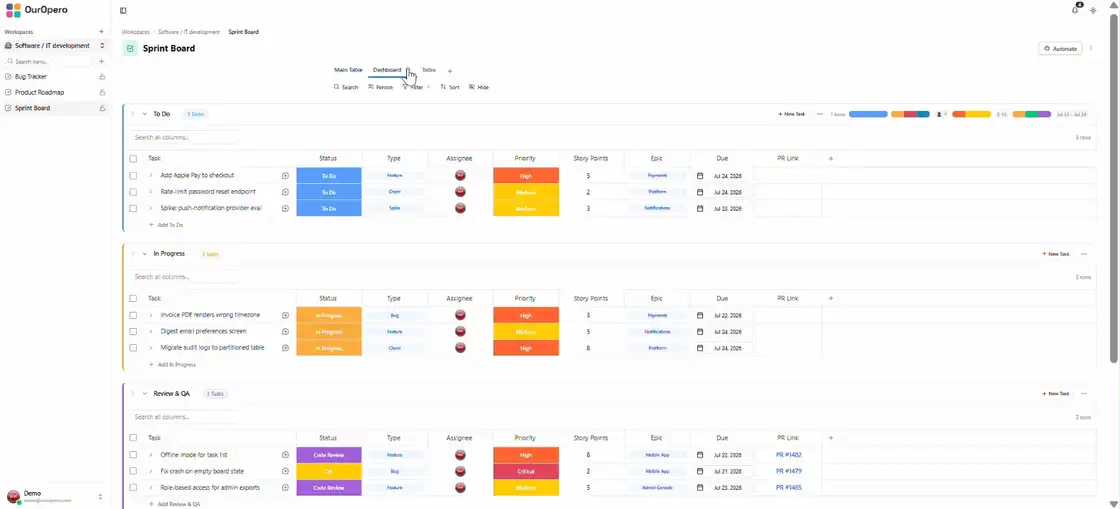This screenshot has height=509, width=1120.
Task: Check the Rate-limit password reset endpoint row
Action: [x=133, y=192]
